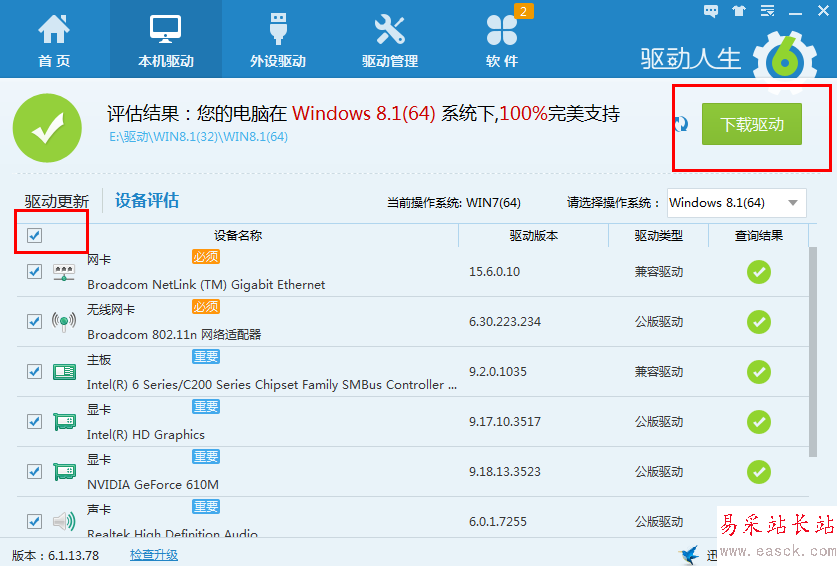Select driver version 6.30.223.234
This screenshot has width=837, height=566.
click(x=504, y=322)
